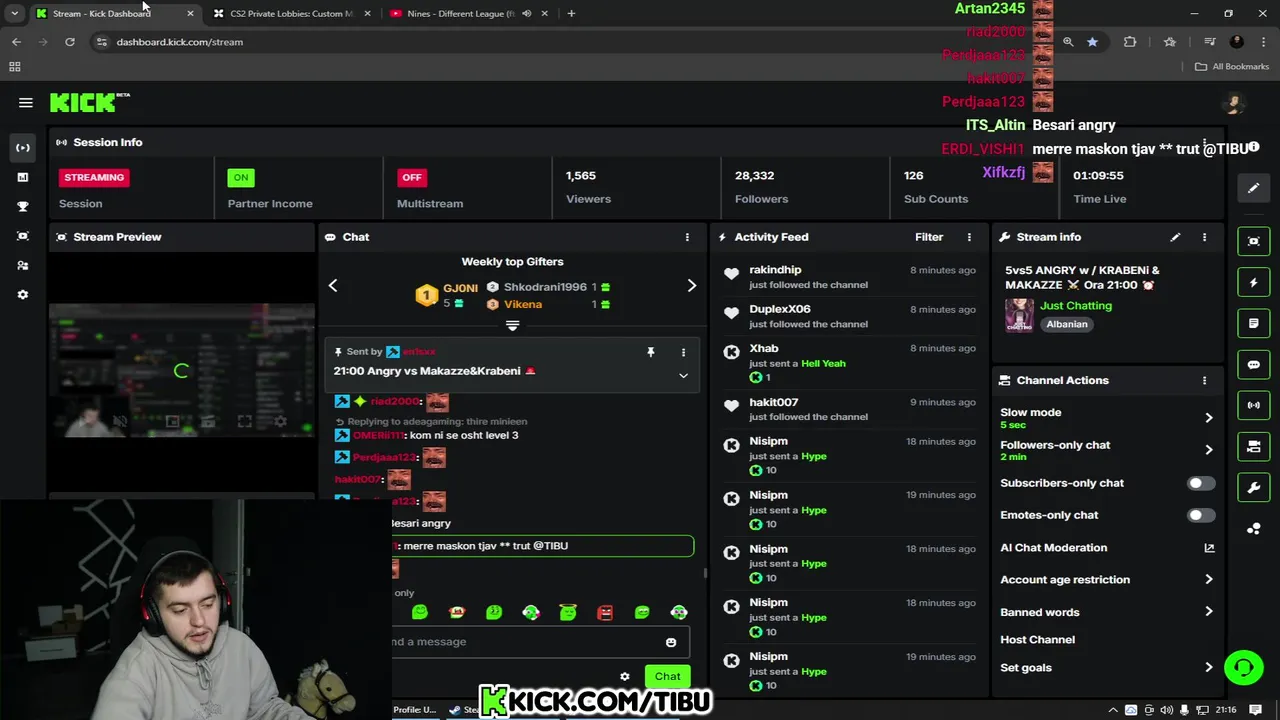
Task: Expand the pinned message chevron
Action: (x=684, y=376)
